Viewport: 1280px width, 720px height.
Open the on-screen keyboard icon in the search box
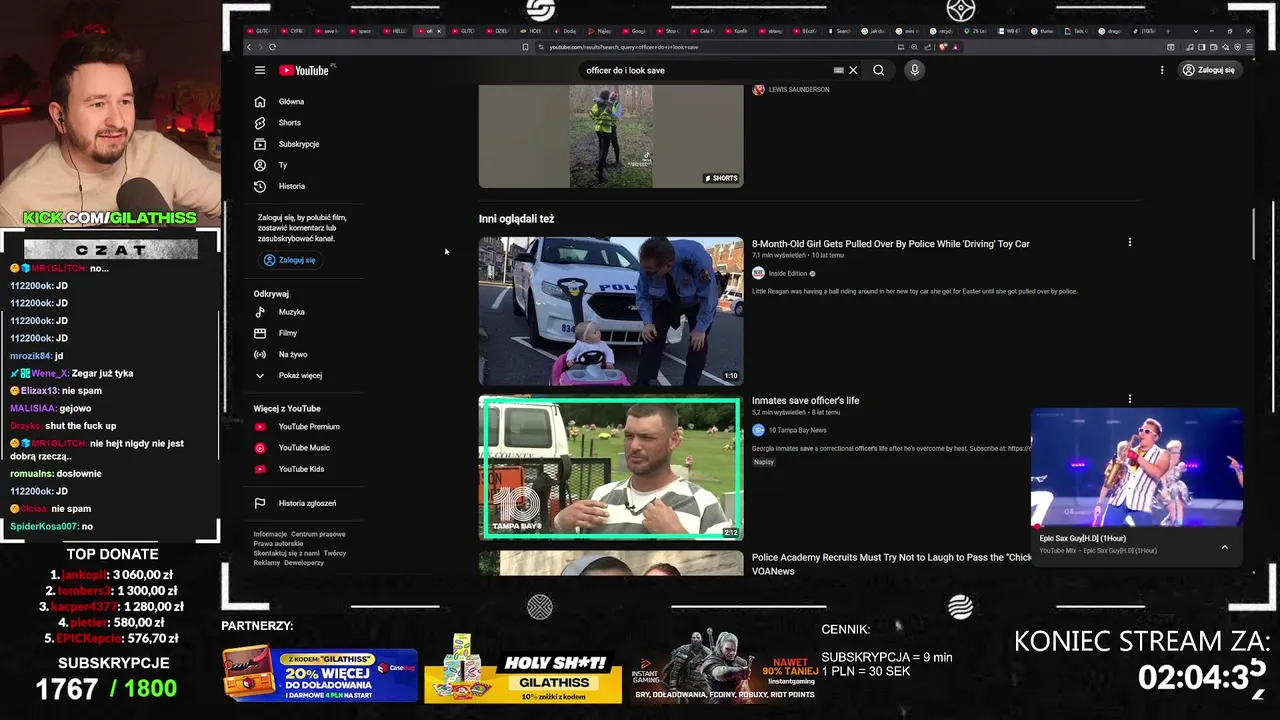[838, 70]
